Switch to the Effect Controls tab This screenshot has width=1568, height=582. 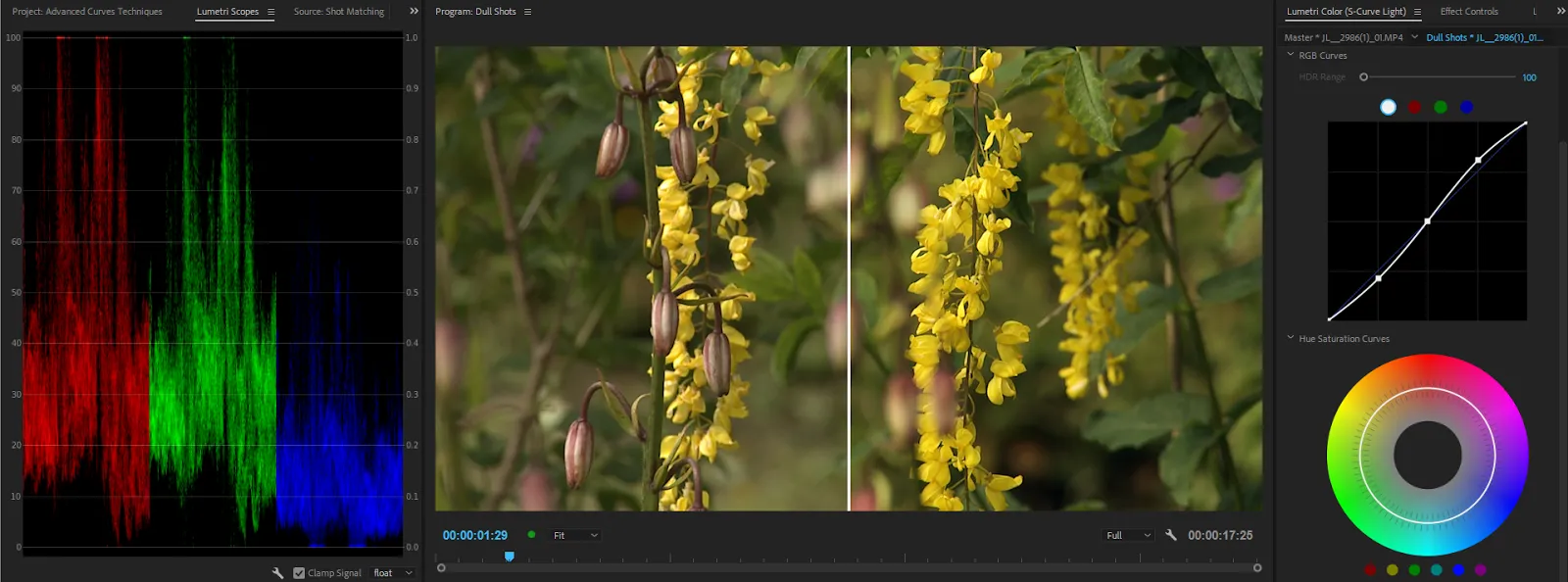tap(1468, 12)
